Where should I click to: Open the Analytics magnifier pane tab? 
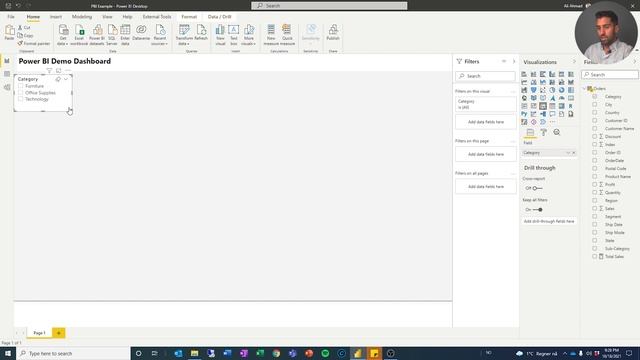point(557,132)
